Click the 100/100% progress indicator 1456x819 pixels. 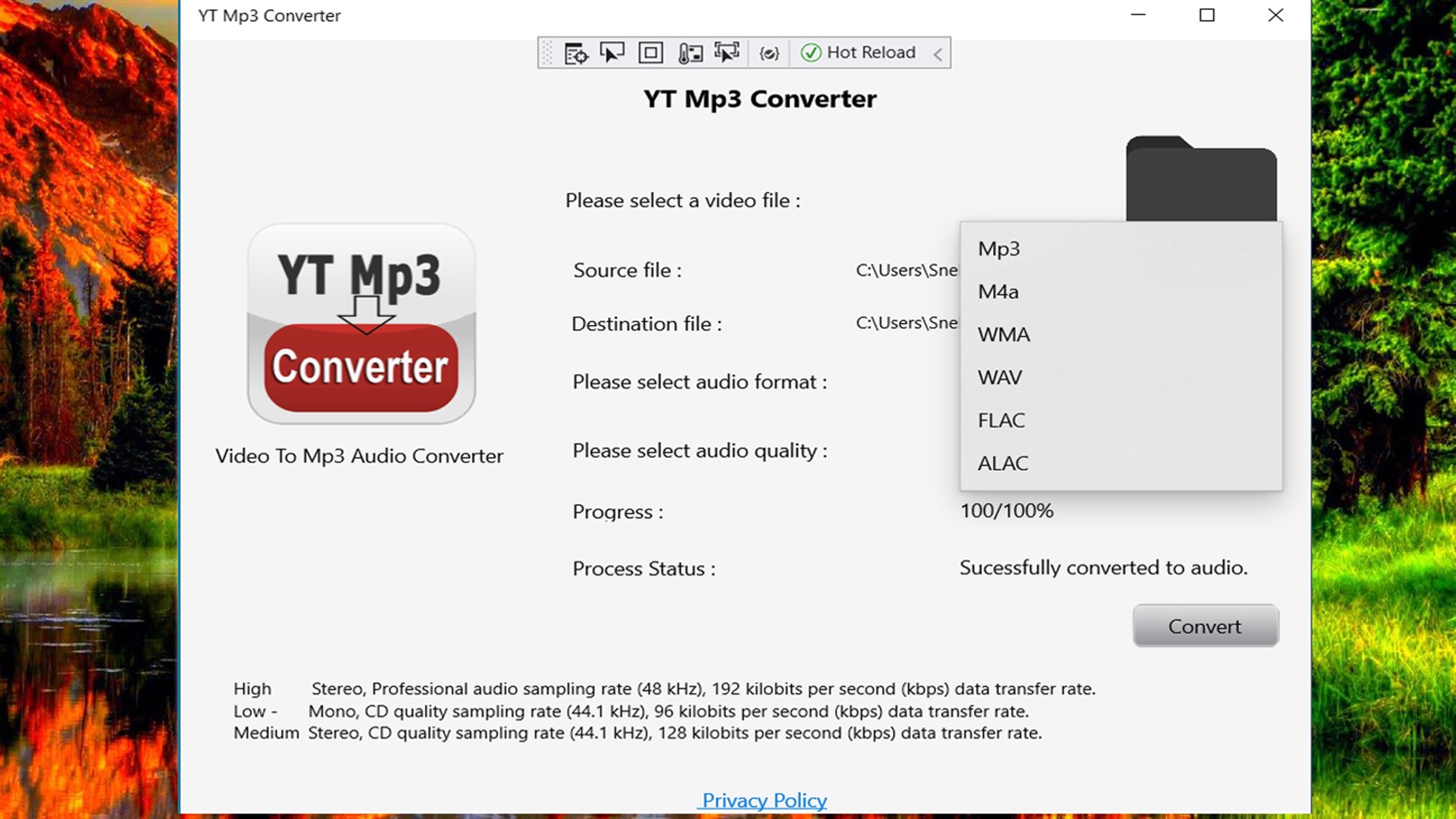[x=1007, y=510]
